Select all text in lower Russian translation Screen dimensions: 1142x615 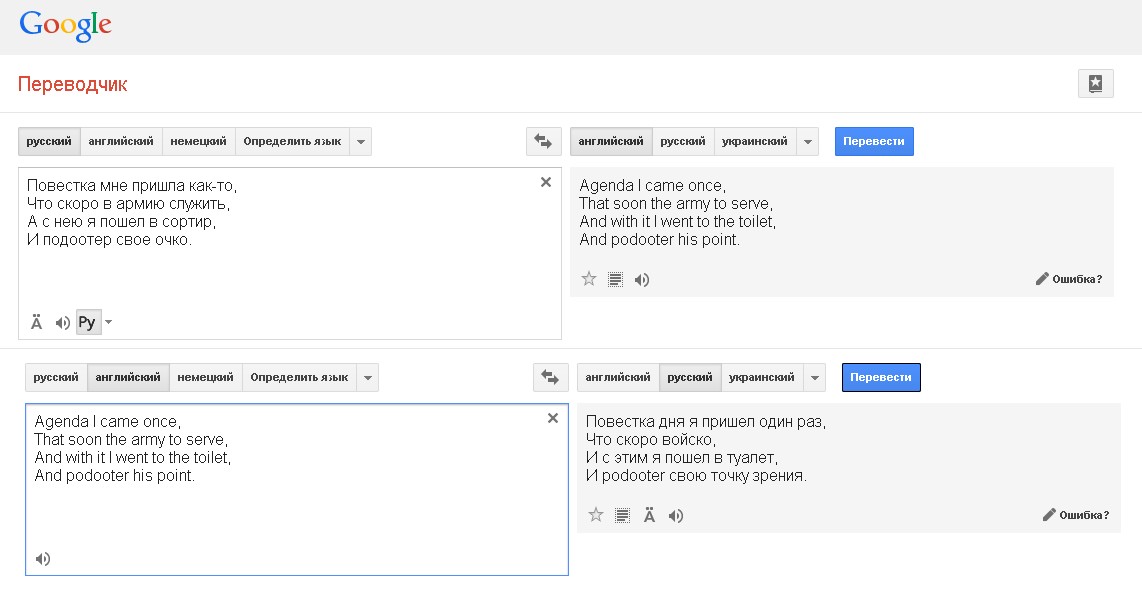pyautogui.click(x=622, y=516)
